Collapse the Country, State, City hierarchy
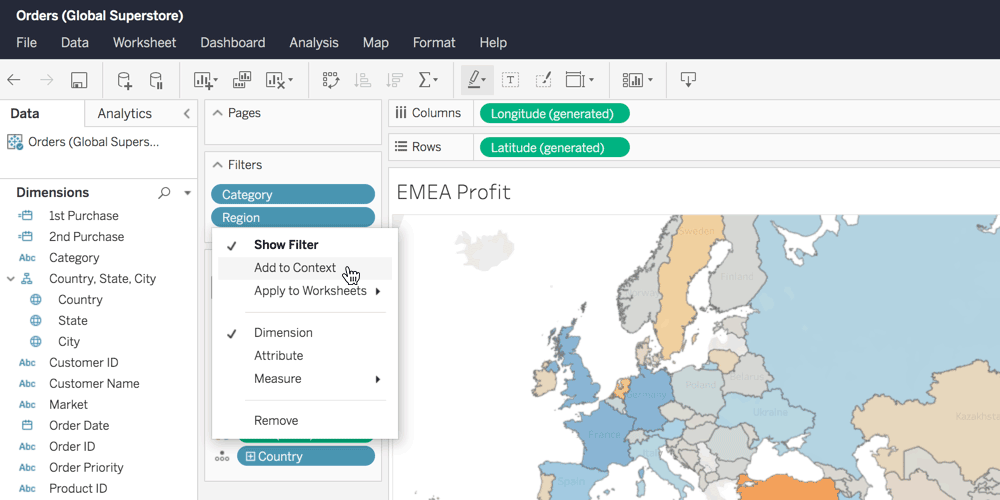This screenshot has width=1000, height=500. click(11, 279)
